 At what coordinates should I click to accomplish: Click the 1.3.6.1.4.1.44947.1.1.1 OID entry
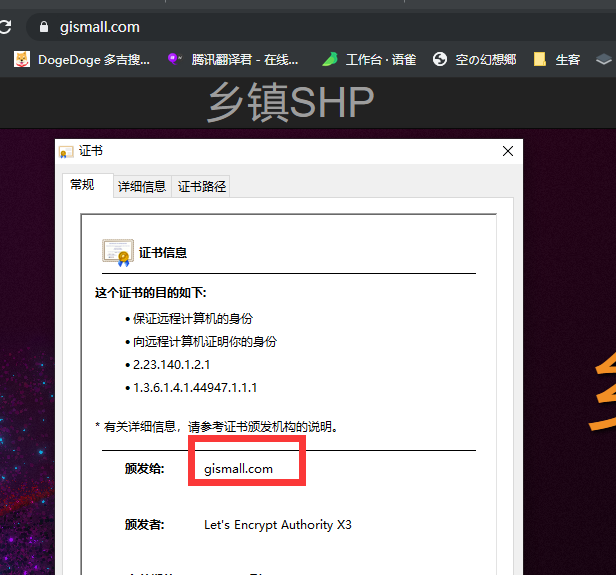pyautogui.click(x=195, y=388)
